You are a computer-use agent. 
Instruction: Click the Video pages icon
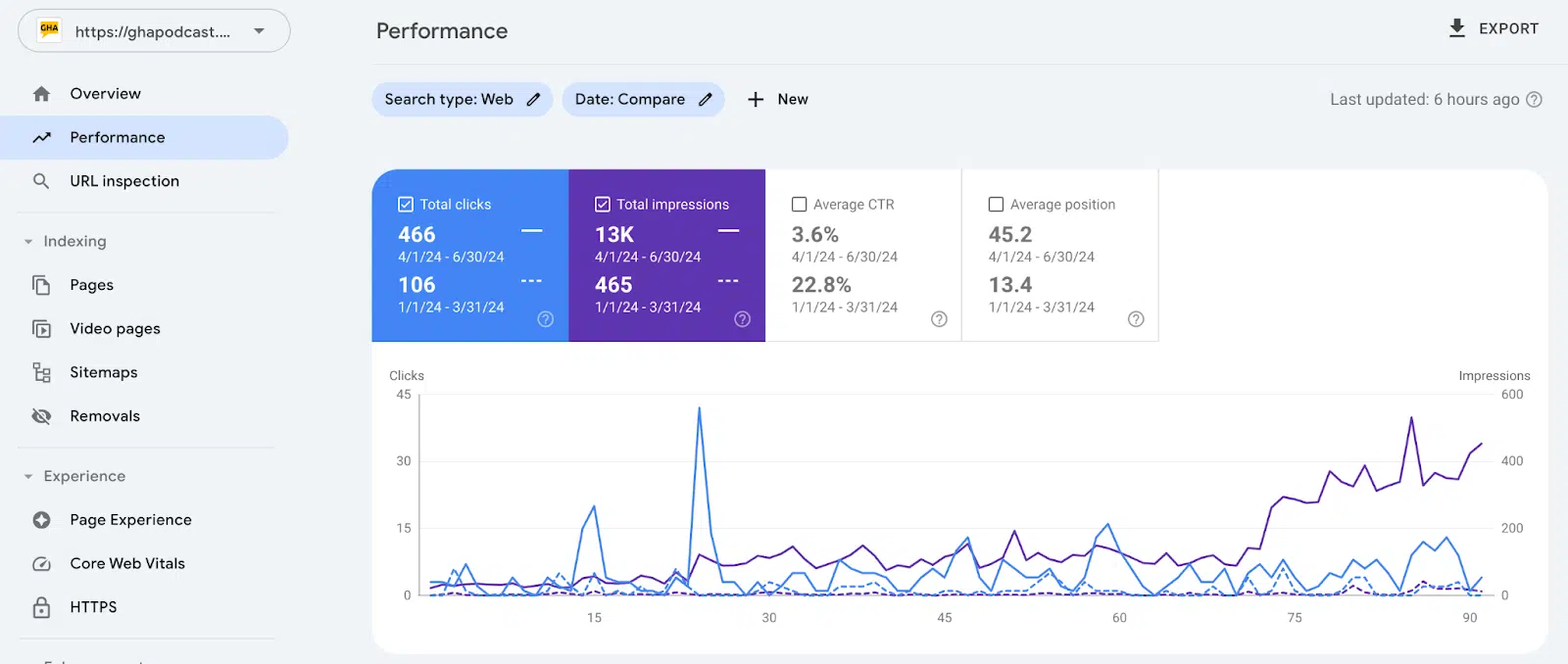(41, 329)
